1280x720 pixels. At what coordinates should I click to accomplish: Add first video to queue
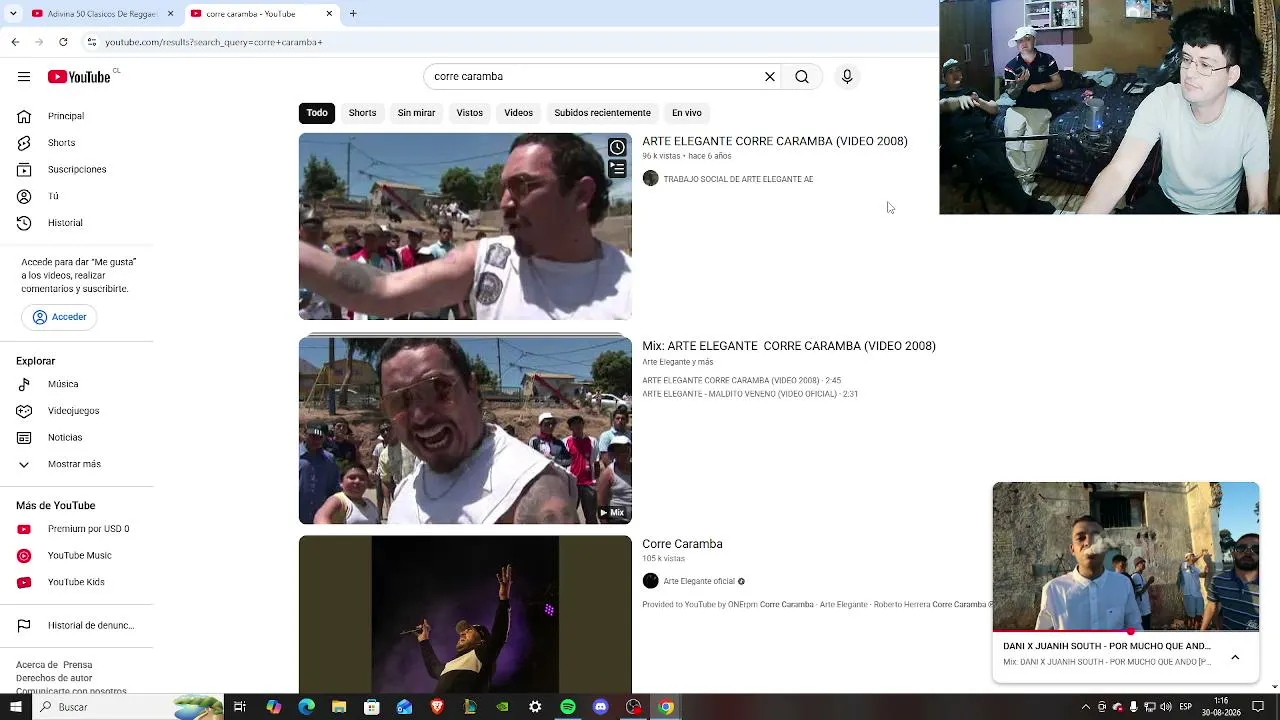click(x=617, y=170)
